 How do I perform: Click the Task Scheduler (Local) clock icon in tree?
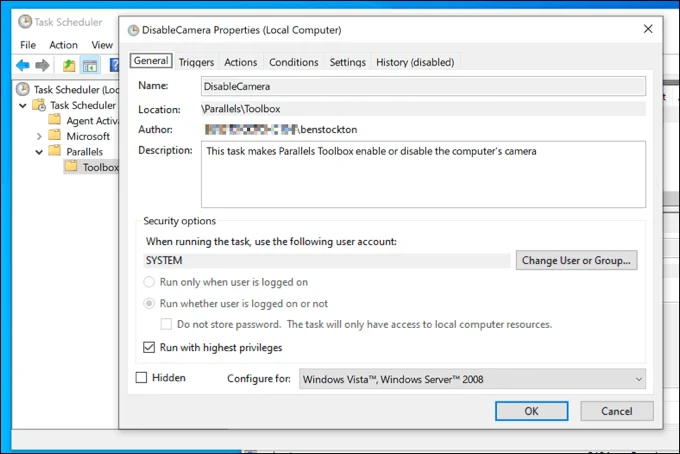click(23, 89)
